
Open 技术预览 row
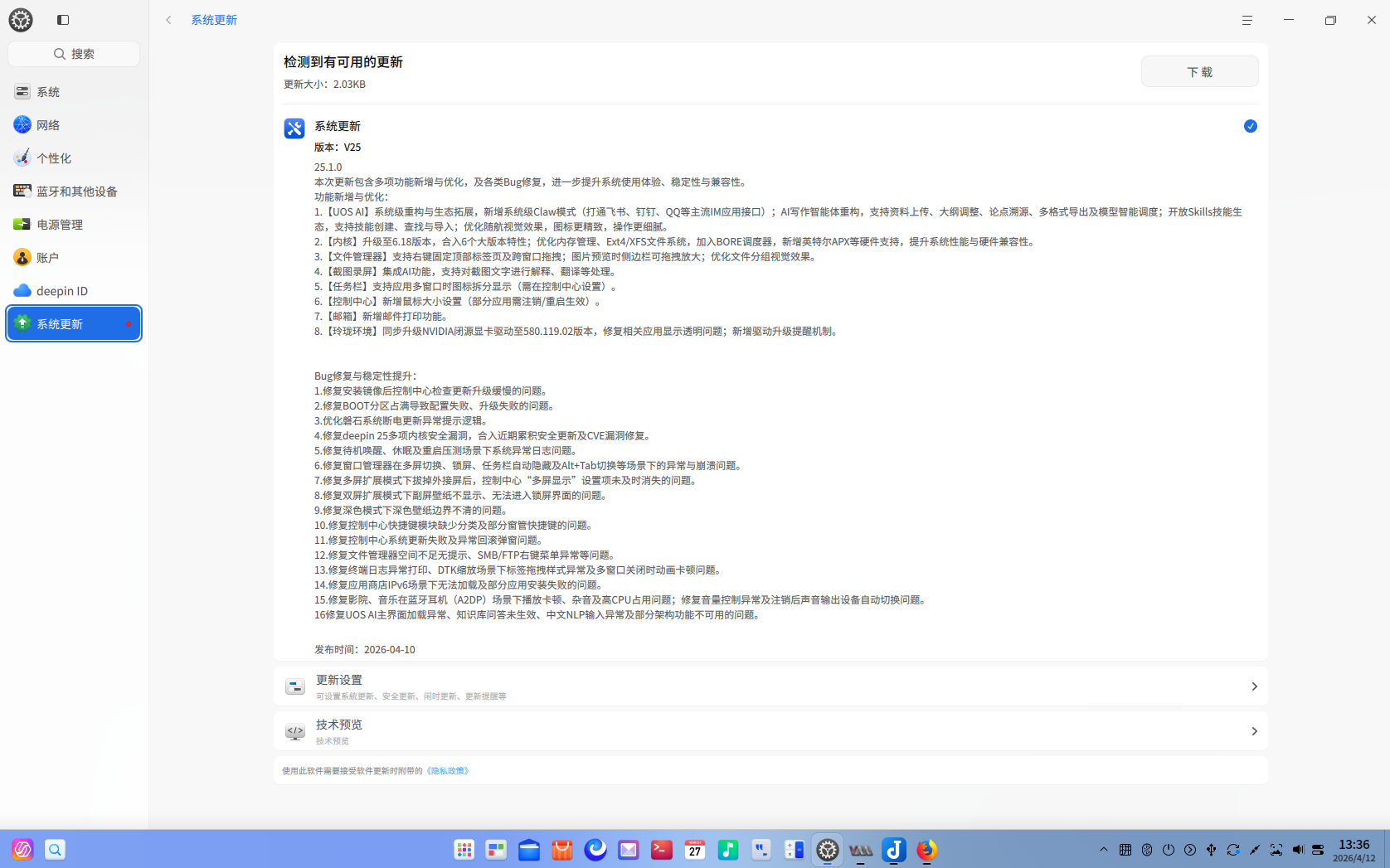point(770,731)
